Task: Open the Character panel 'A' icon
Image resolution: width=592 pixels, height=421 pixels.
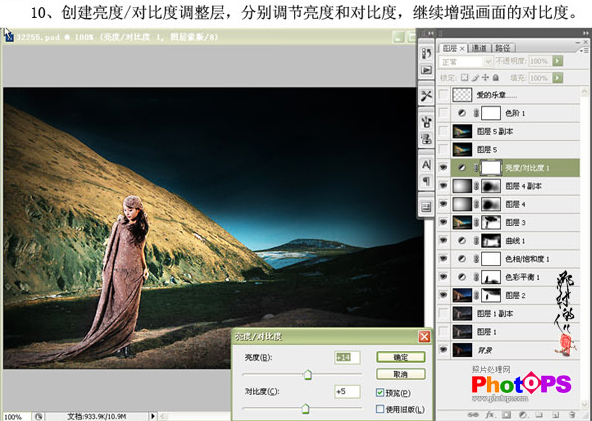Action: [x=426, y=165]
